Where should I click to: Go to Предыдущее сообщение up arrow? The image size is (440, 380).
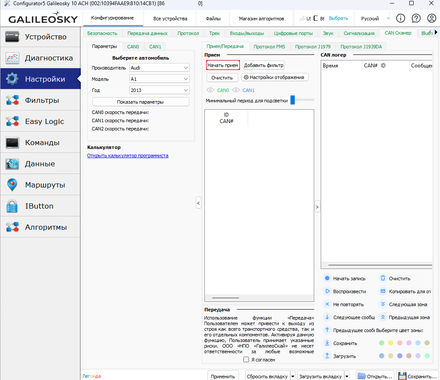pos(327,330)
